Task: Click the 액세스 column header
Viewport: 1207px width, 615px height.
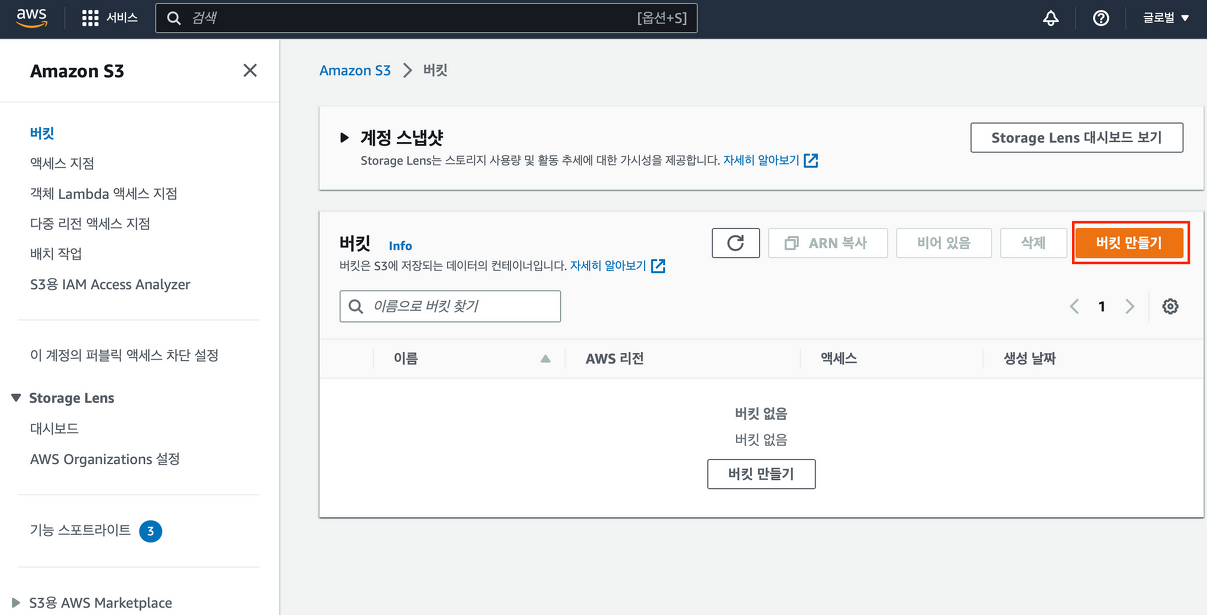Action: [x=839, y=359]
